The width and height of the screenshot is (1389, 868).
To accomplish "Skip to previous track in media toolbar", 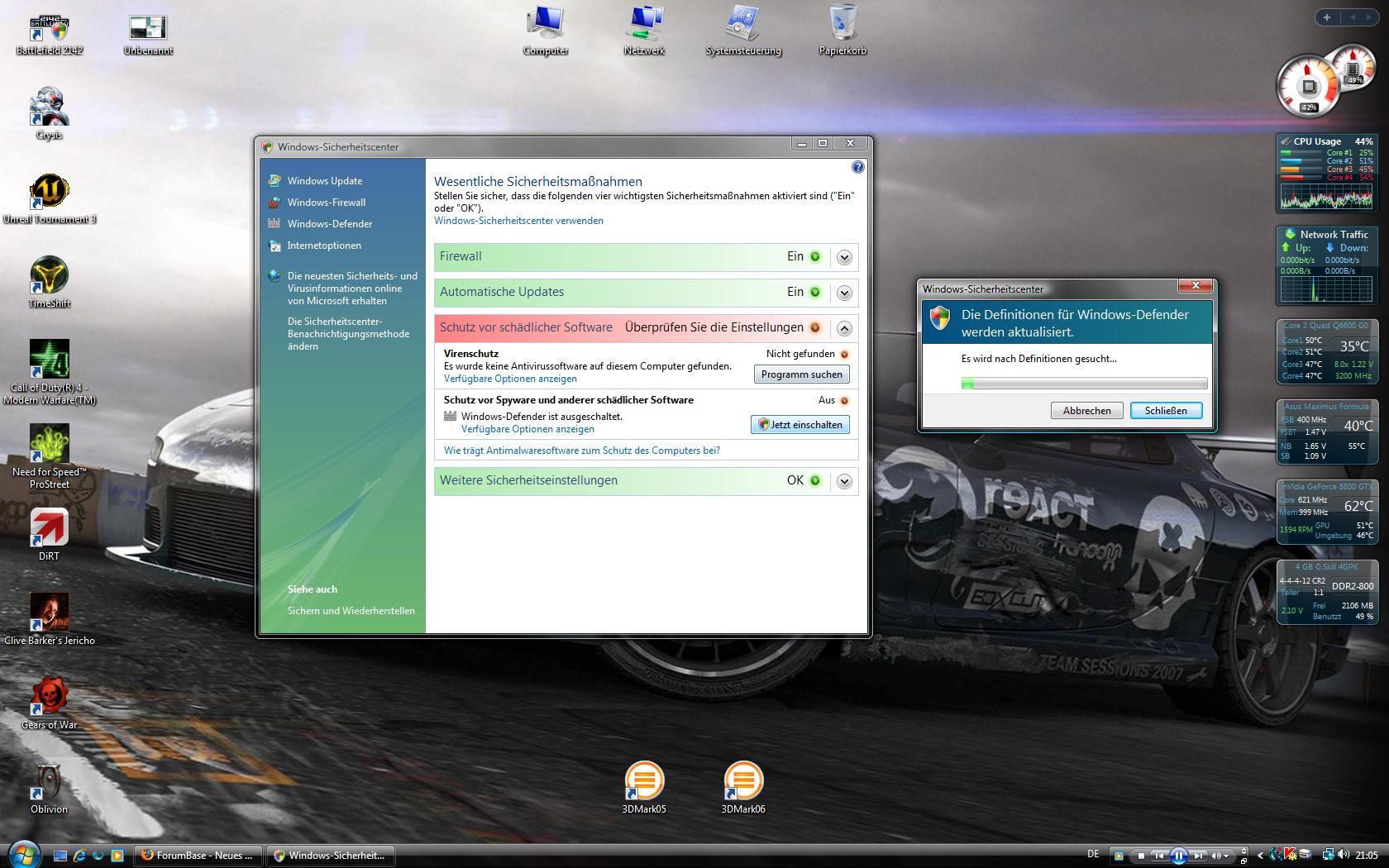I will [1159, 856].
